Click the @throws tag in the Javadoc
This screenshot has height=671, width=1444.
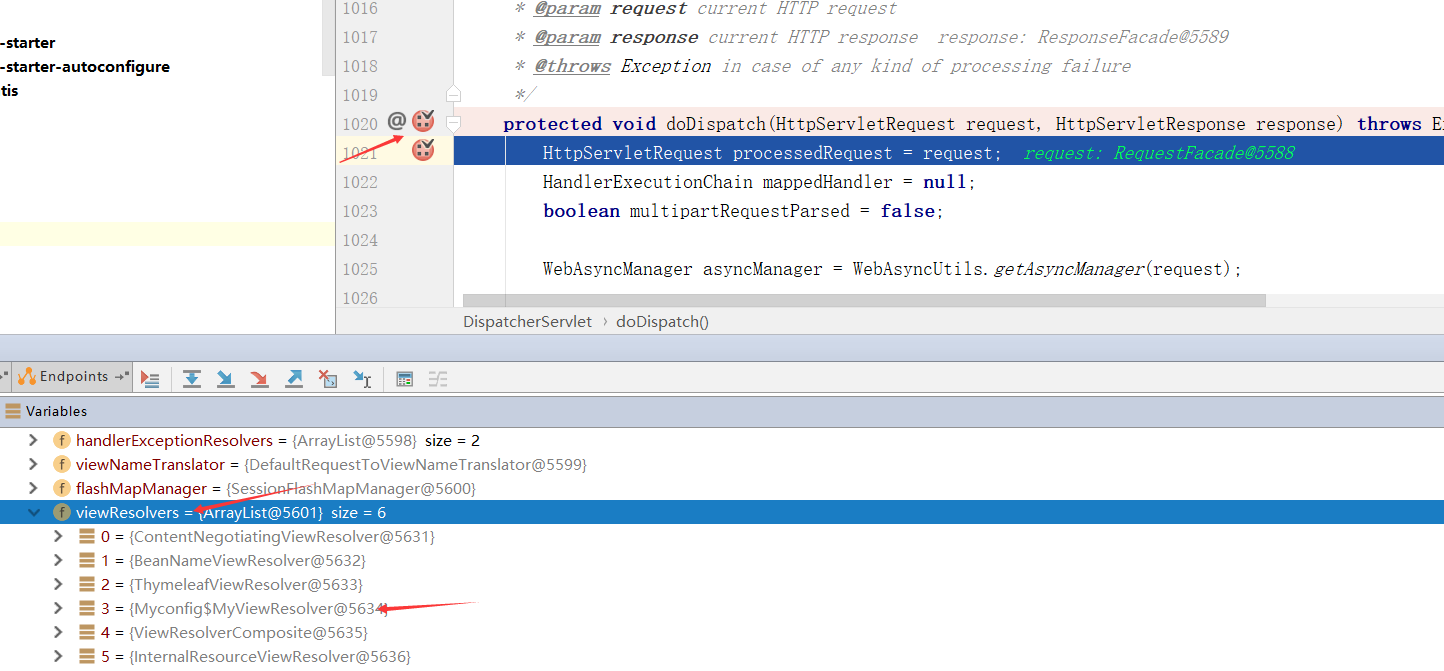pos(572,66)
